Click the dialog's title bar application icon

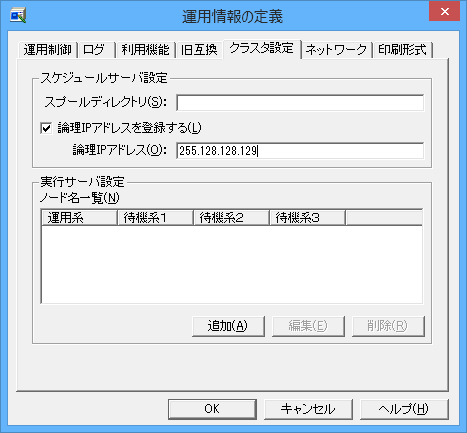tap(18, 16)
